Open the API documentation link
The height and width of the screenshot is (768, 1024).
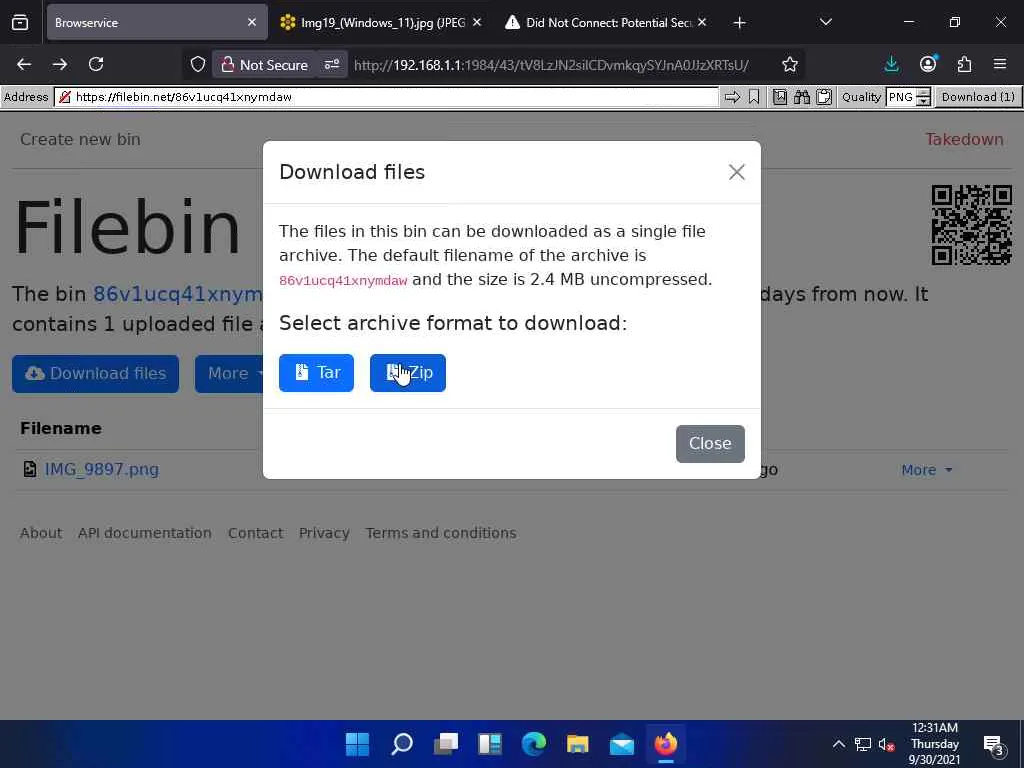tap(144, 533)
